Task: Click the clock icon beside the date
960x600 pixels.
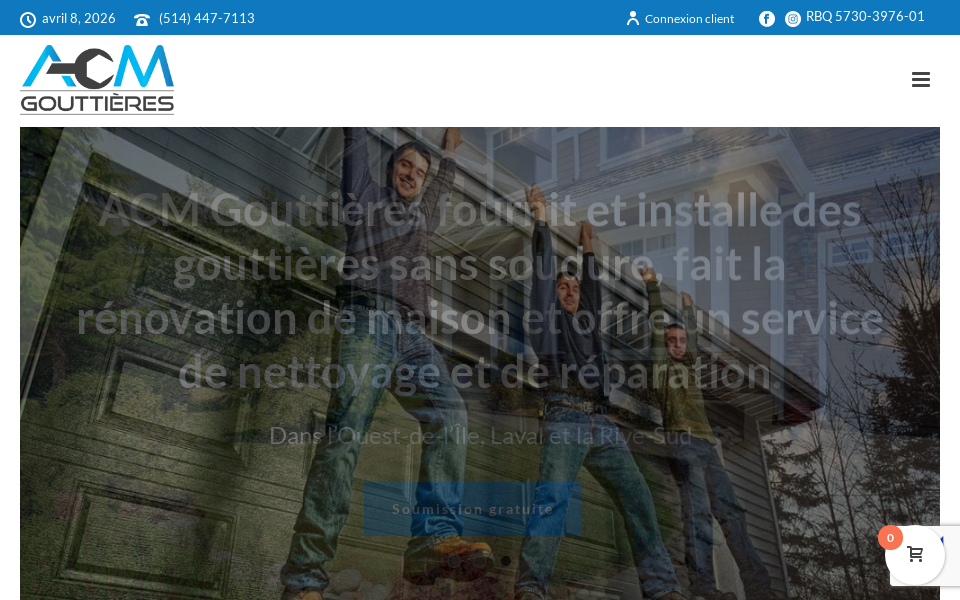Action: [28, 19]
